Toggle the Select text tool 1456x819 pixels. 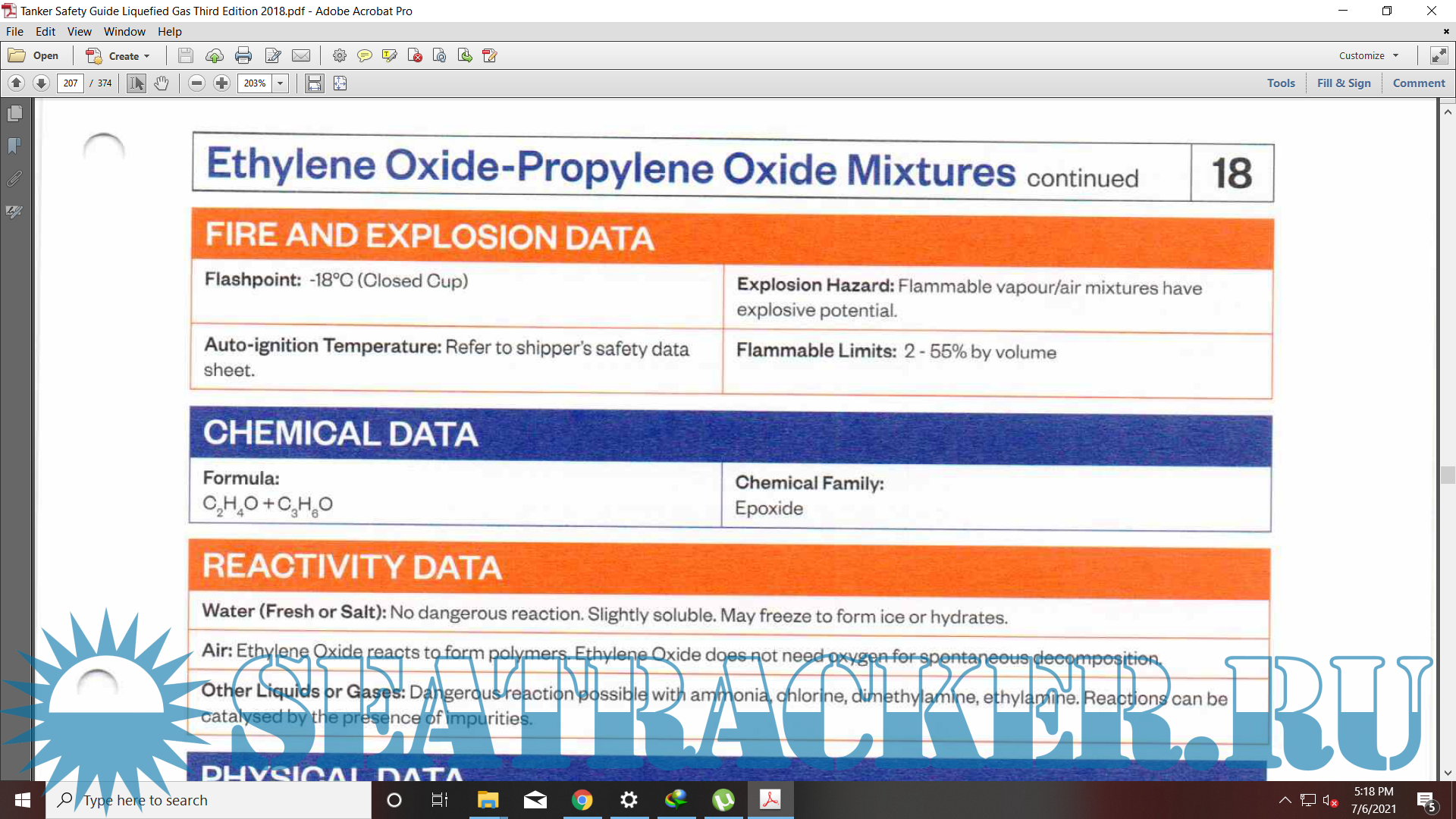click(x=136, y=83)
